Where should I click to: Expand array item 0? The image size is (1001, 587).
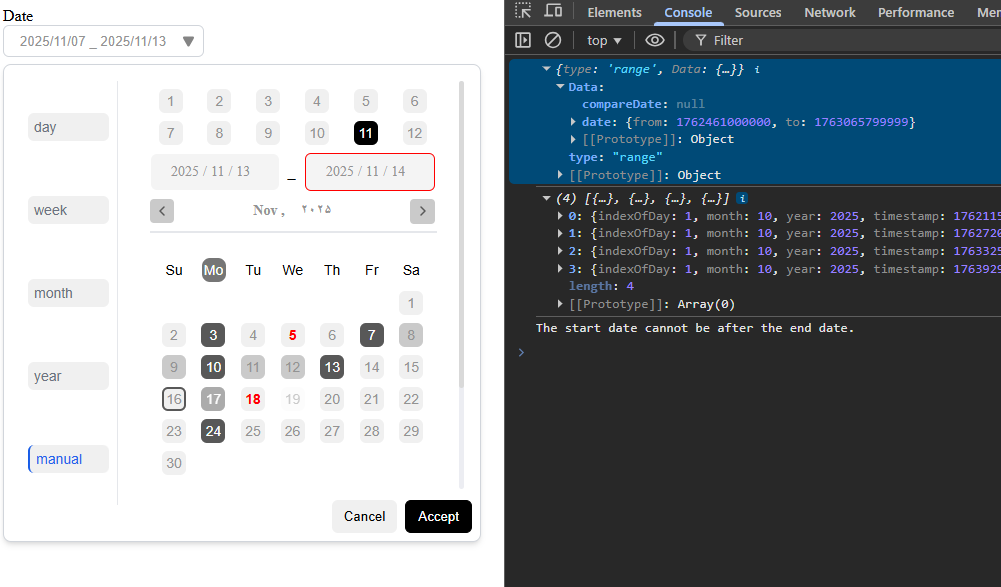(560, 216)
